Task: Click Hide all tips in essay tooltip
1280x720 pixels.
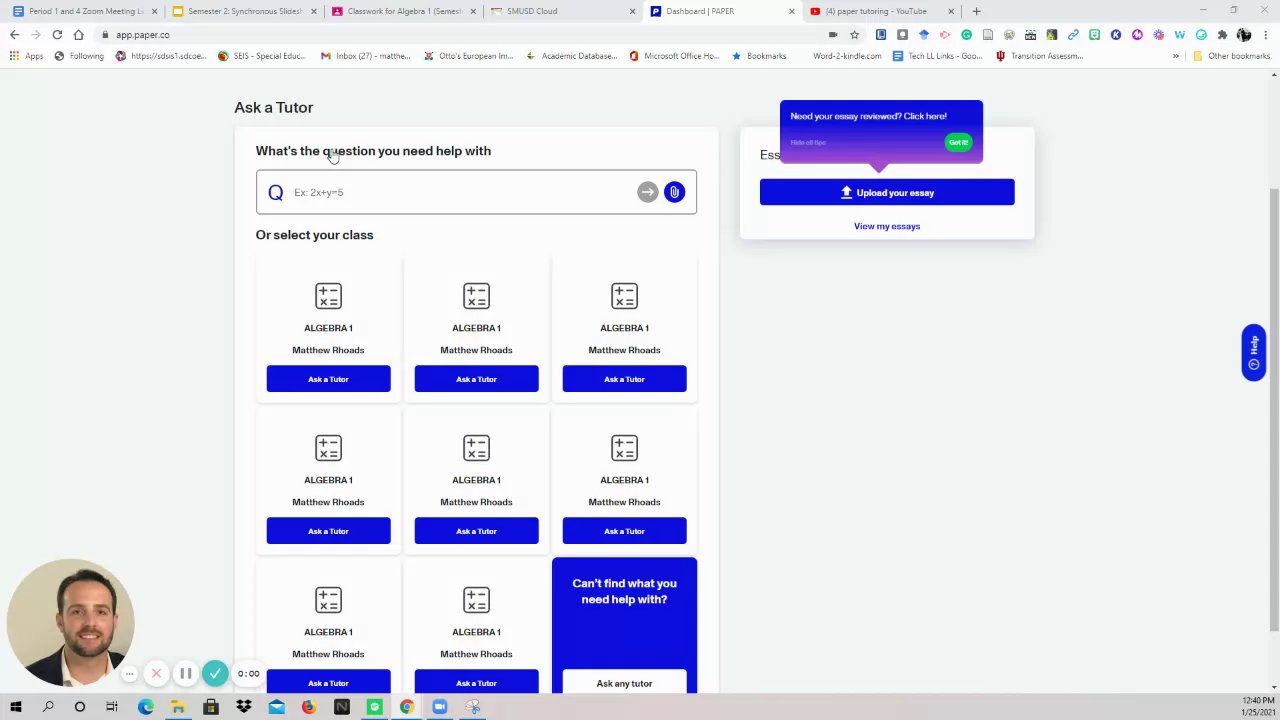Action: coord(808,143)
